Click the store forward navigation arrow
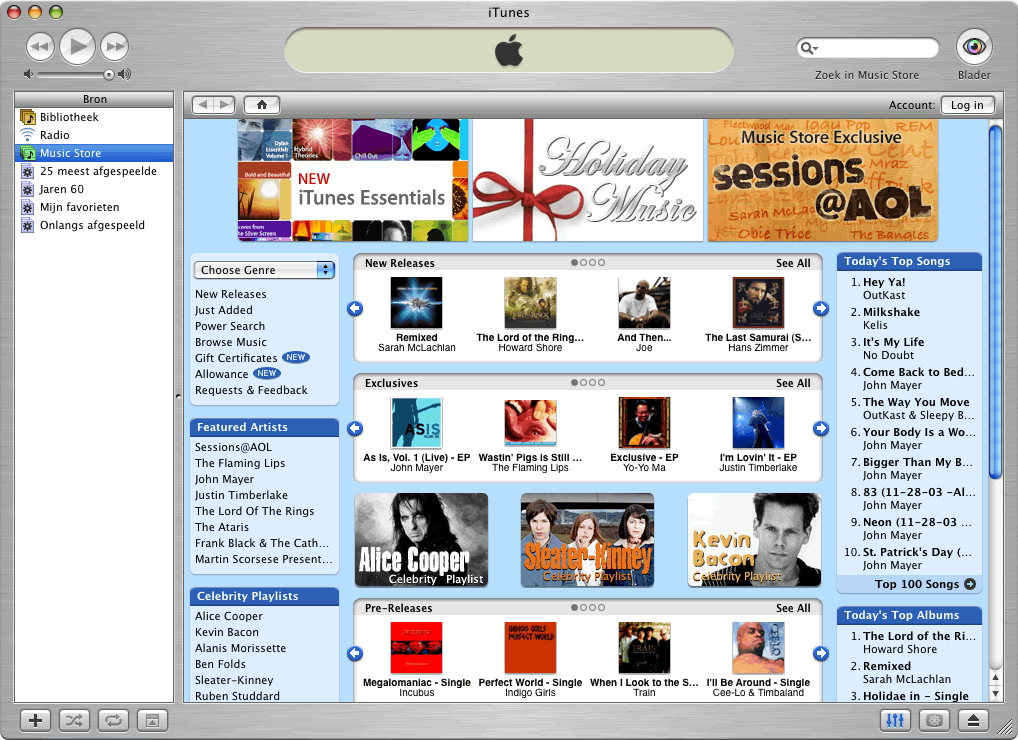1018x740 pixels. pyautogui.click(x=225, y=105)
